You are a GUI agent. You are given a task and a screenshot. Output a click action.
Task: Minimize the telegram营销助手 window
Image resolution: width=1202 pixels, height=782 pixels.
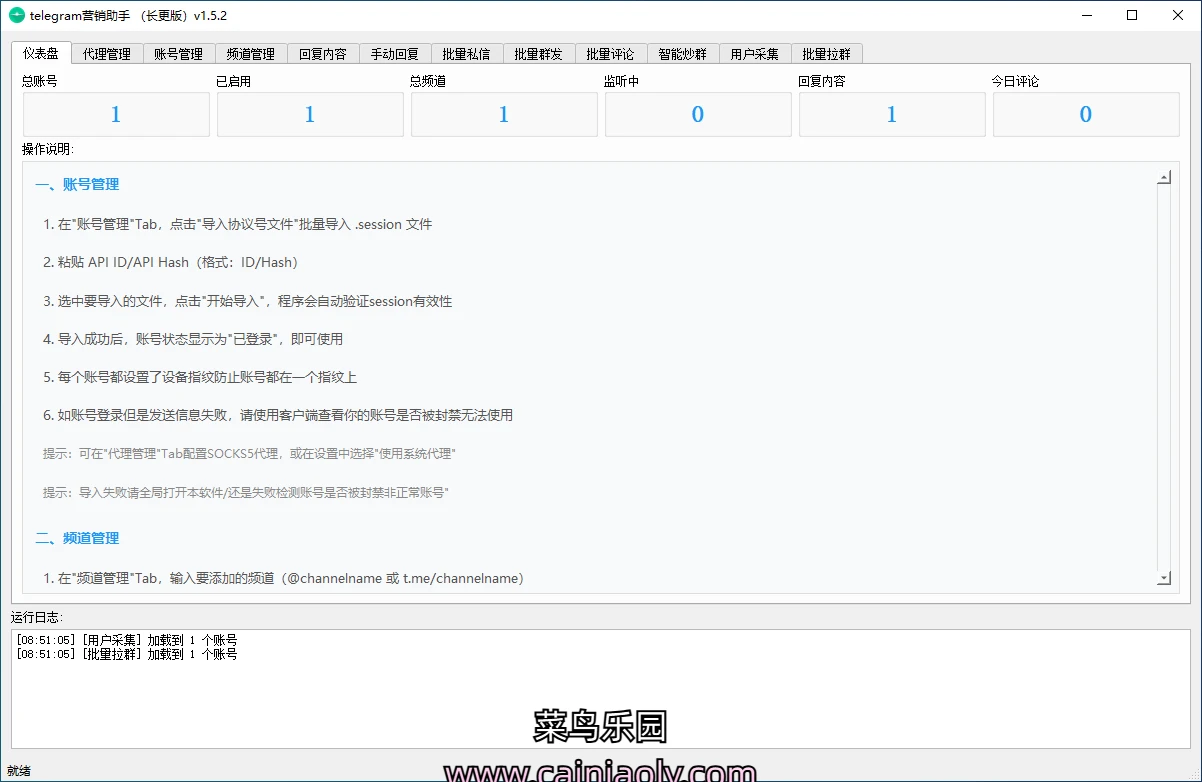(x=1086, y=15)
